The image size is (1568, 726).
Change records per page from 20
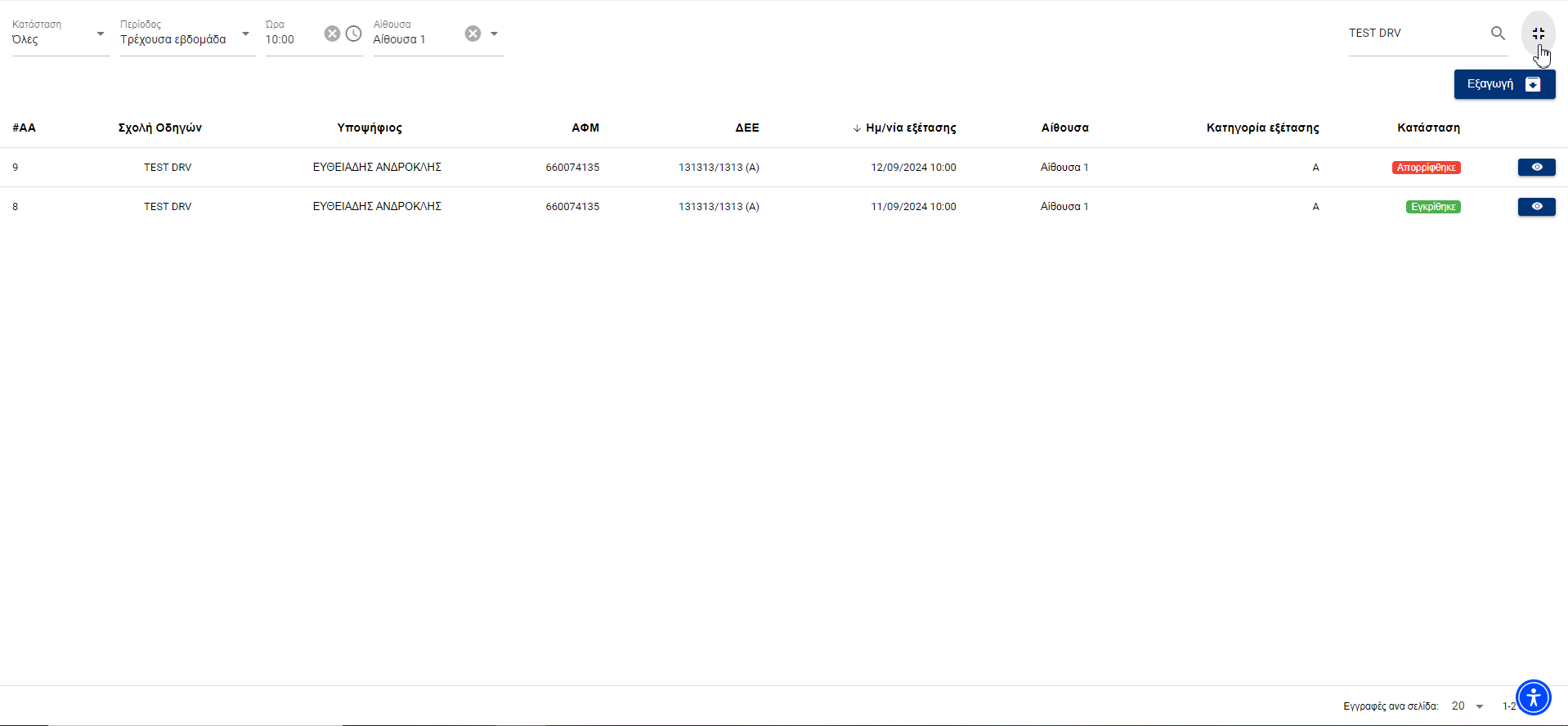tap(1467, 706)
